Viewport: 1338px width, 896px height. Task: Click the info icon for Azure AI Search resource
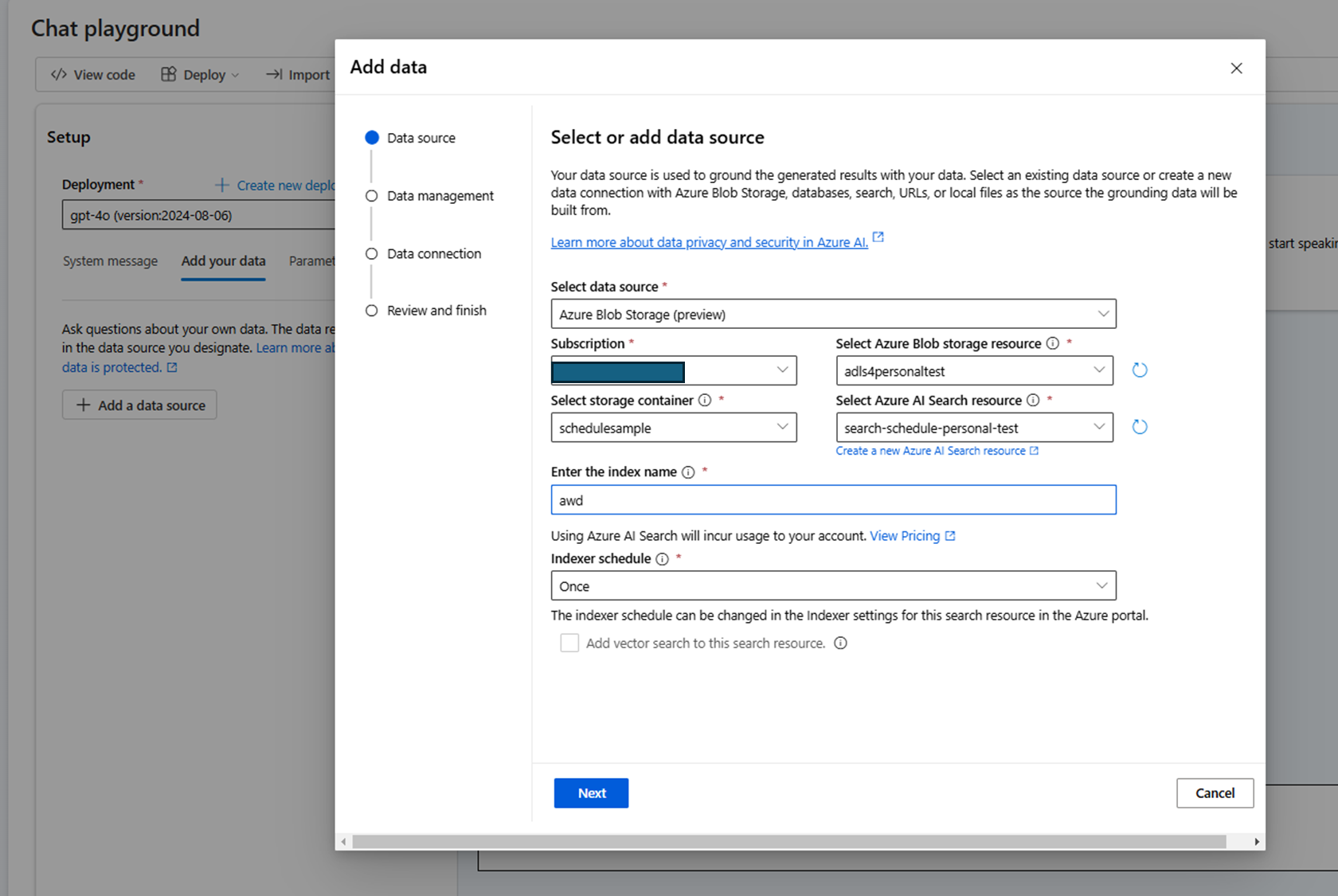(1033, 401)
